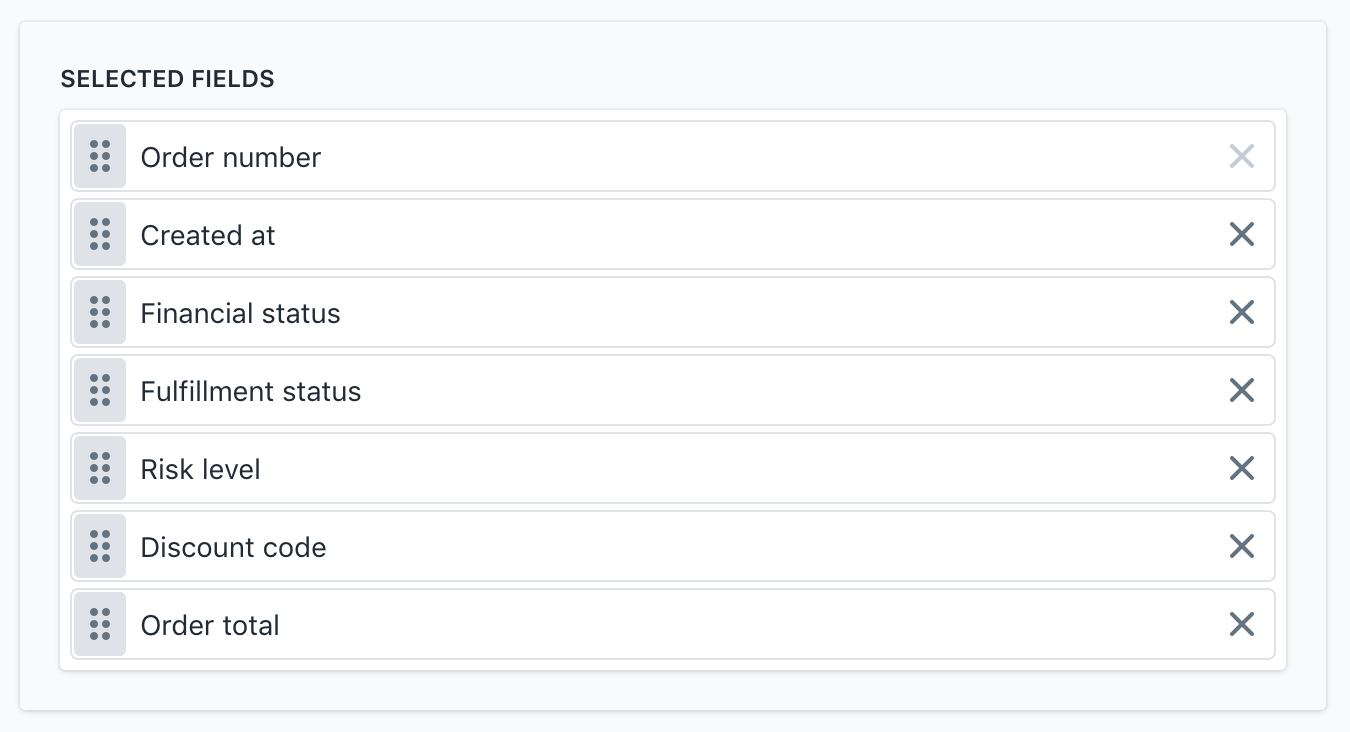The image size is (1350, 732).
Task: Select the Discount code field label
Action: point(233,547)
